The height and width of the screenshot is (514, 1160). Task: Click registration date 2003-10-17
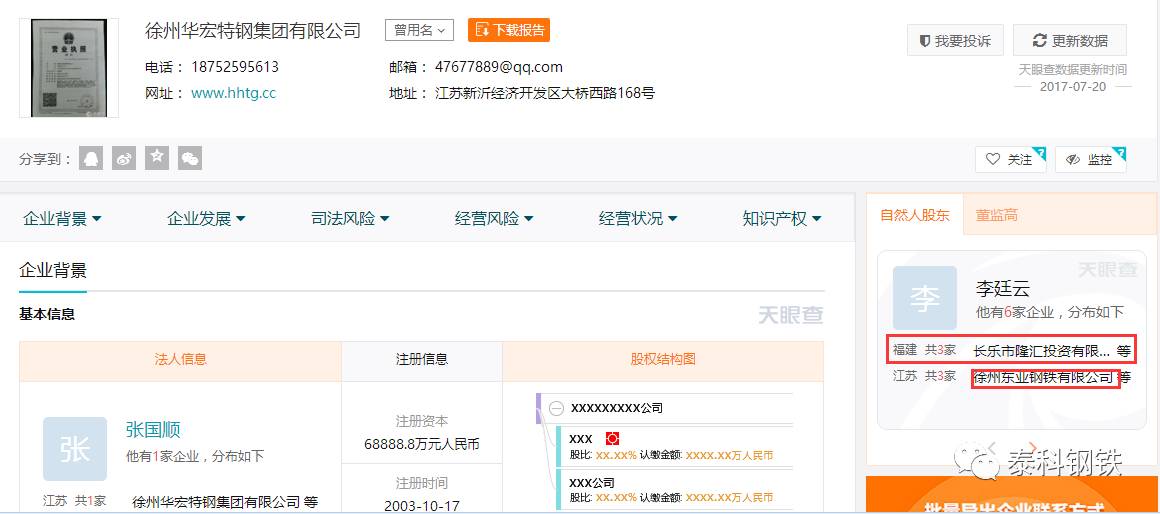point(422,507)
